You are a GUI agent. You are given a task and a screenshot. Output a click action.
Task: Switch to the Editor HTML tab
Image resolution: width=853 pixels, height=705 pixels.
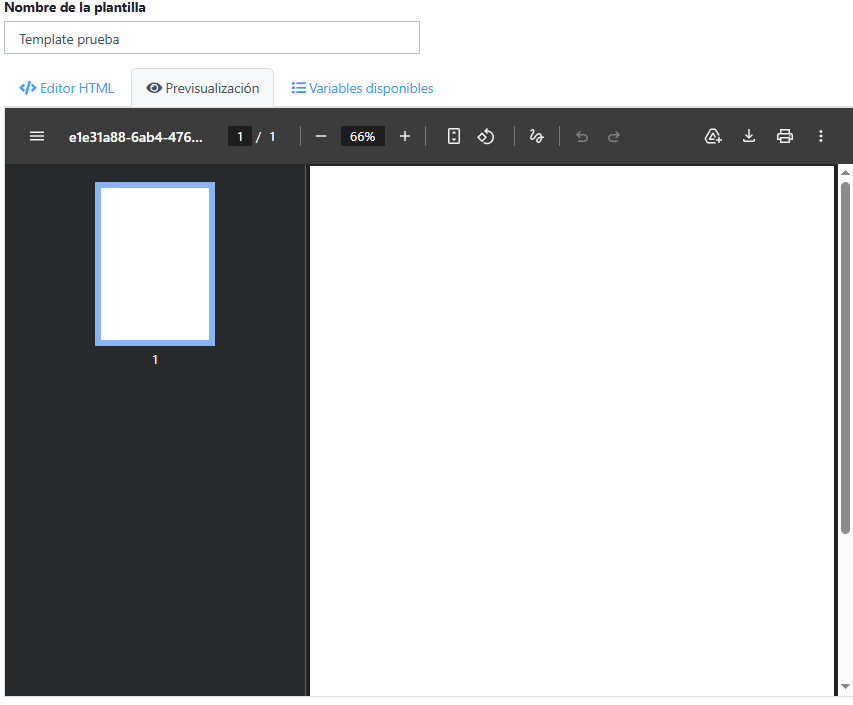coord(67,88)
